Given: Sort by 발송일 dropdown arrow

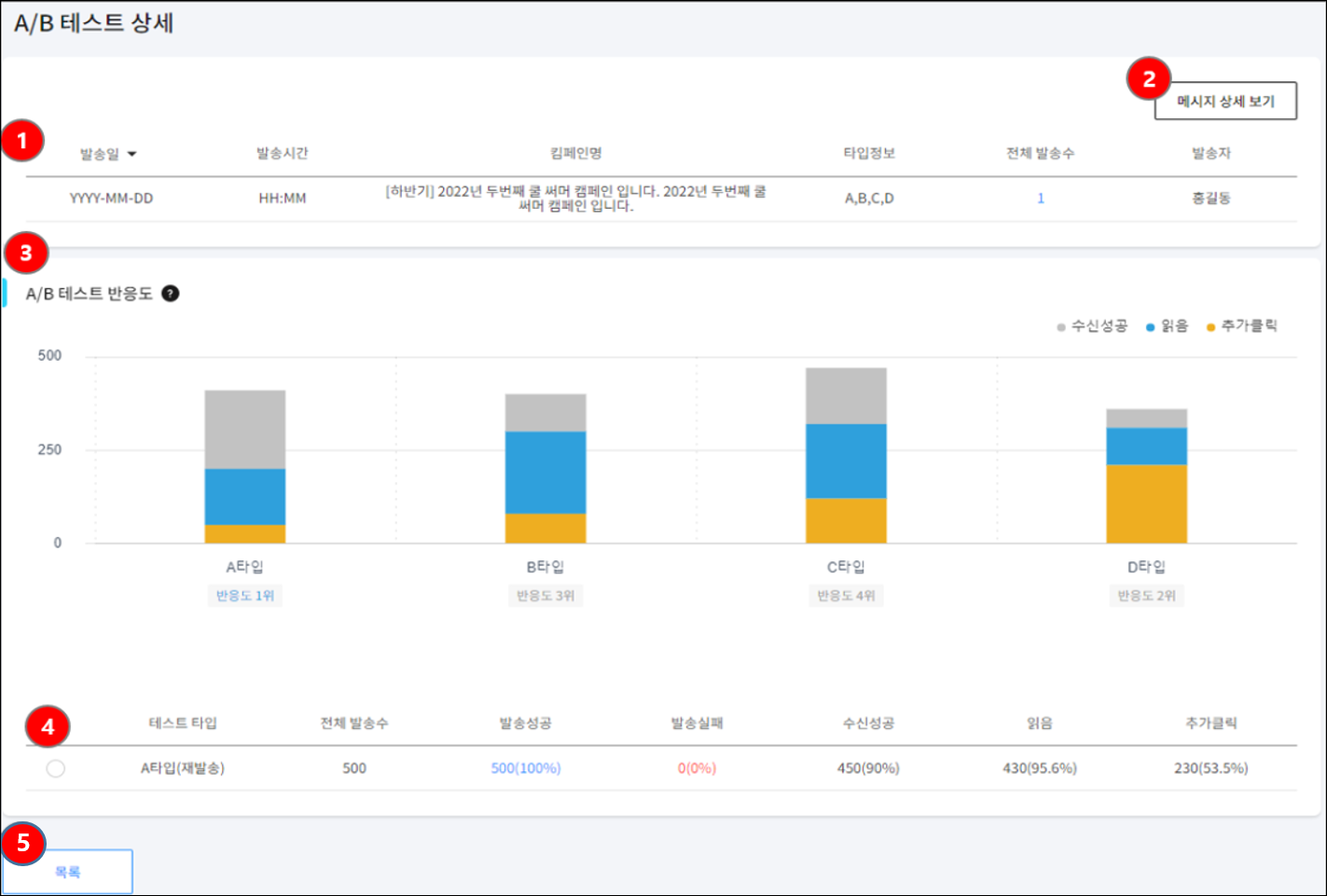Looking at the screenshot, I should [x=132, y=154].
